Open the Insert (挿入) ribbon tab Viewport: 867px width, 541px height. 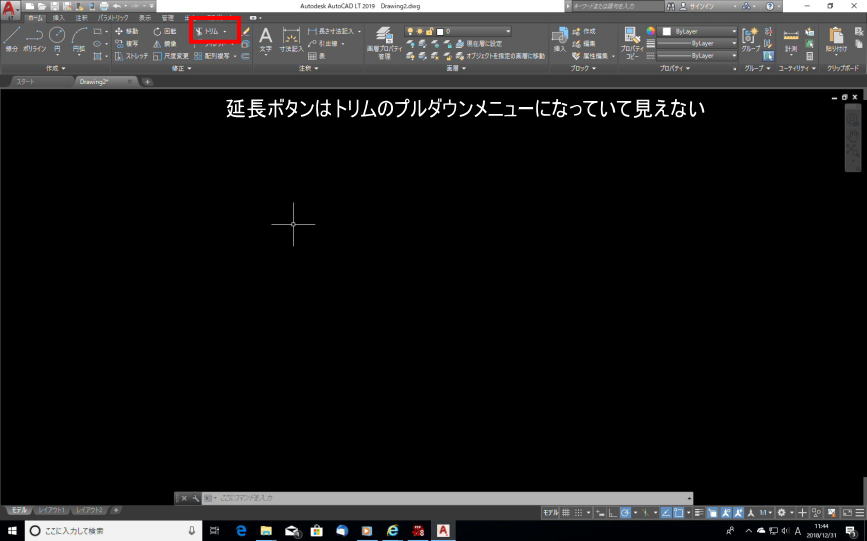(58, 18)
